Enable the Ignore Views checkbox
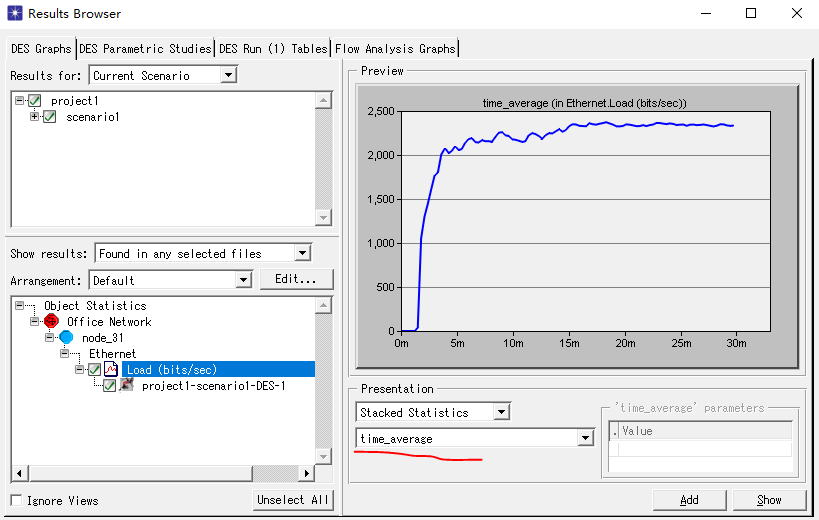Screen dimensions: 819x520 [x=17, y=500]
